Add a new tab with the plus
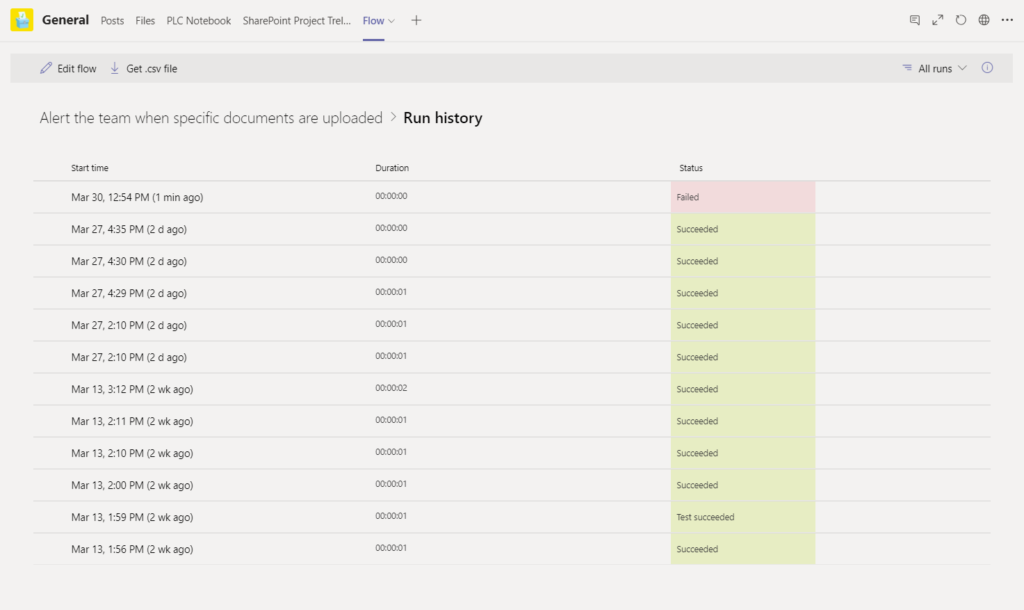1024x610 pixels. click(416, 20)
